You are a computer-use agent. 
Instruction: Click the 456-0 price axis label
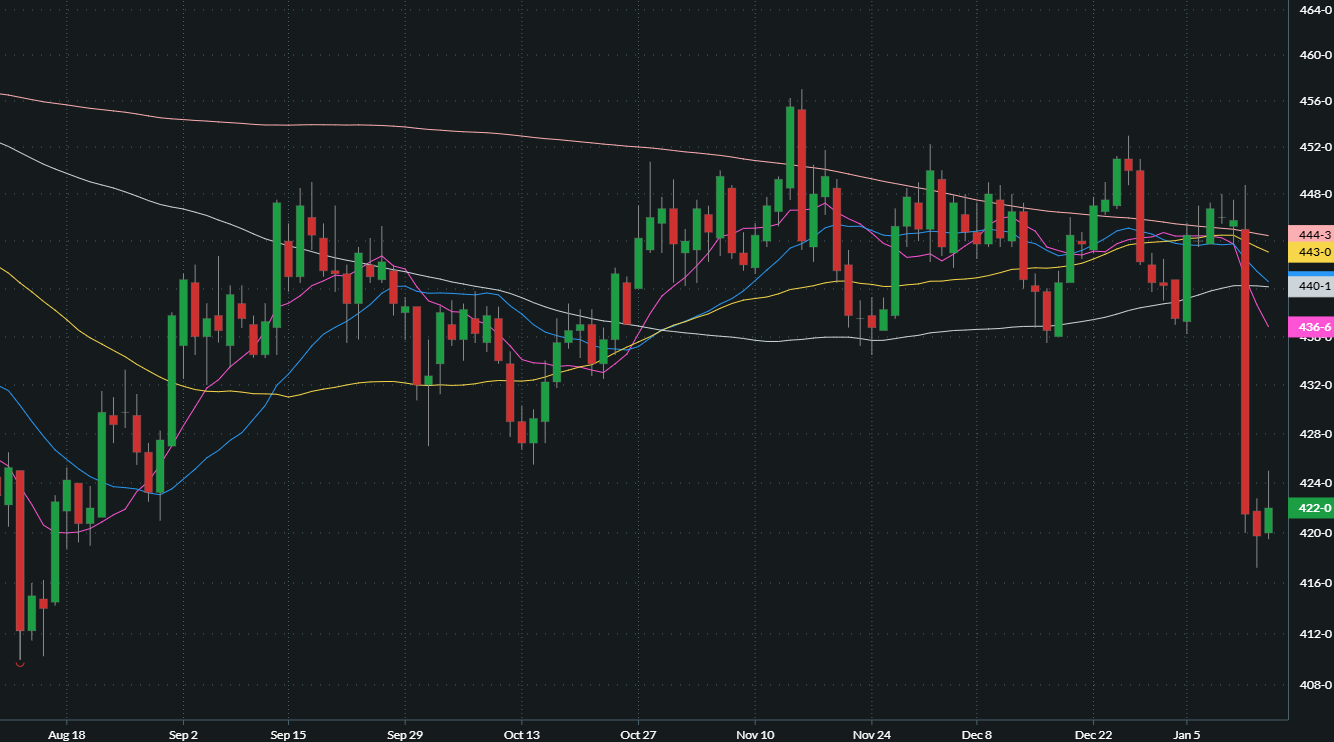1313,101
